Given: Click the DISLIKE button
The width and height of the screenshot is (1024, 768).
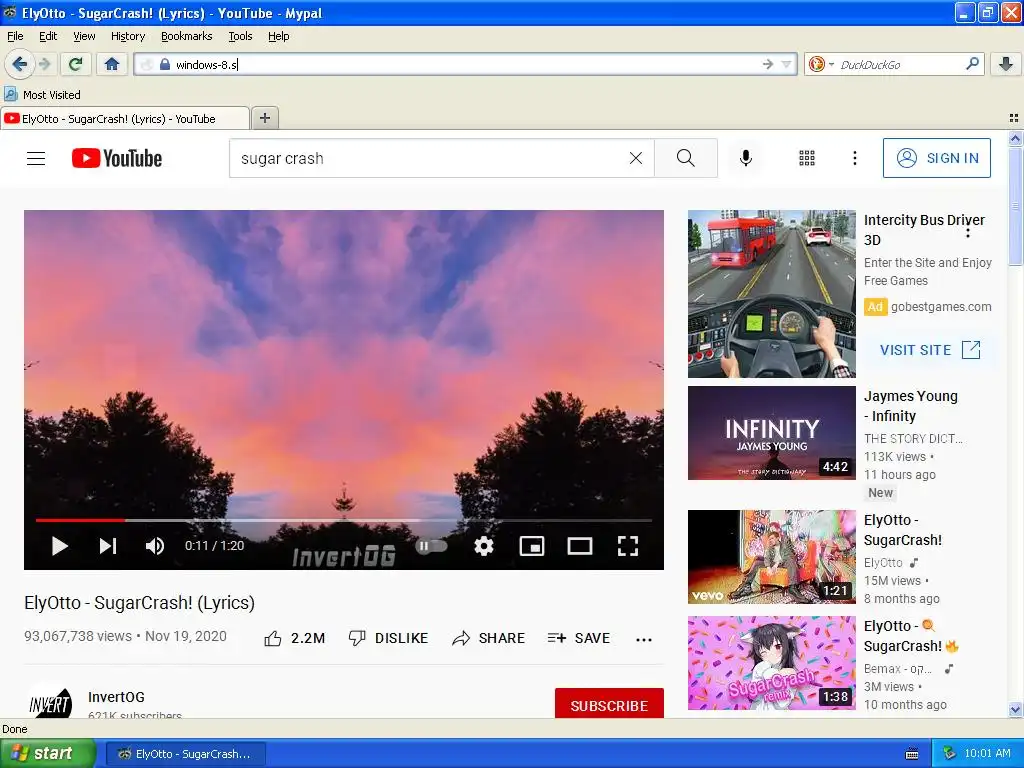Looking at the screenshot, I should tap(388, 639).
